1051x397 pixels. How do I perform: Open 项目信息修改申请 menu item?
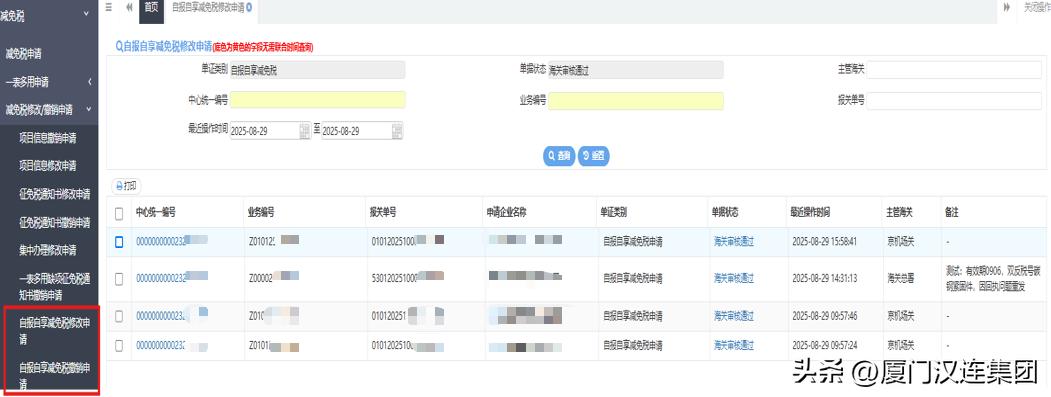(49, 166)
